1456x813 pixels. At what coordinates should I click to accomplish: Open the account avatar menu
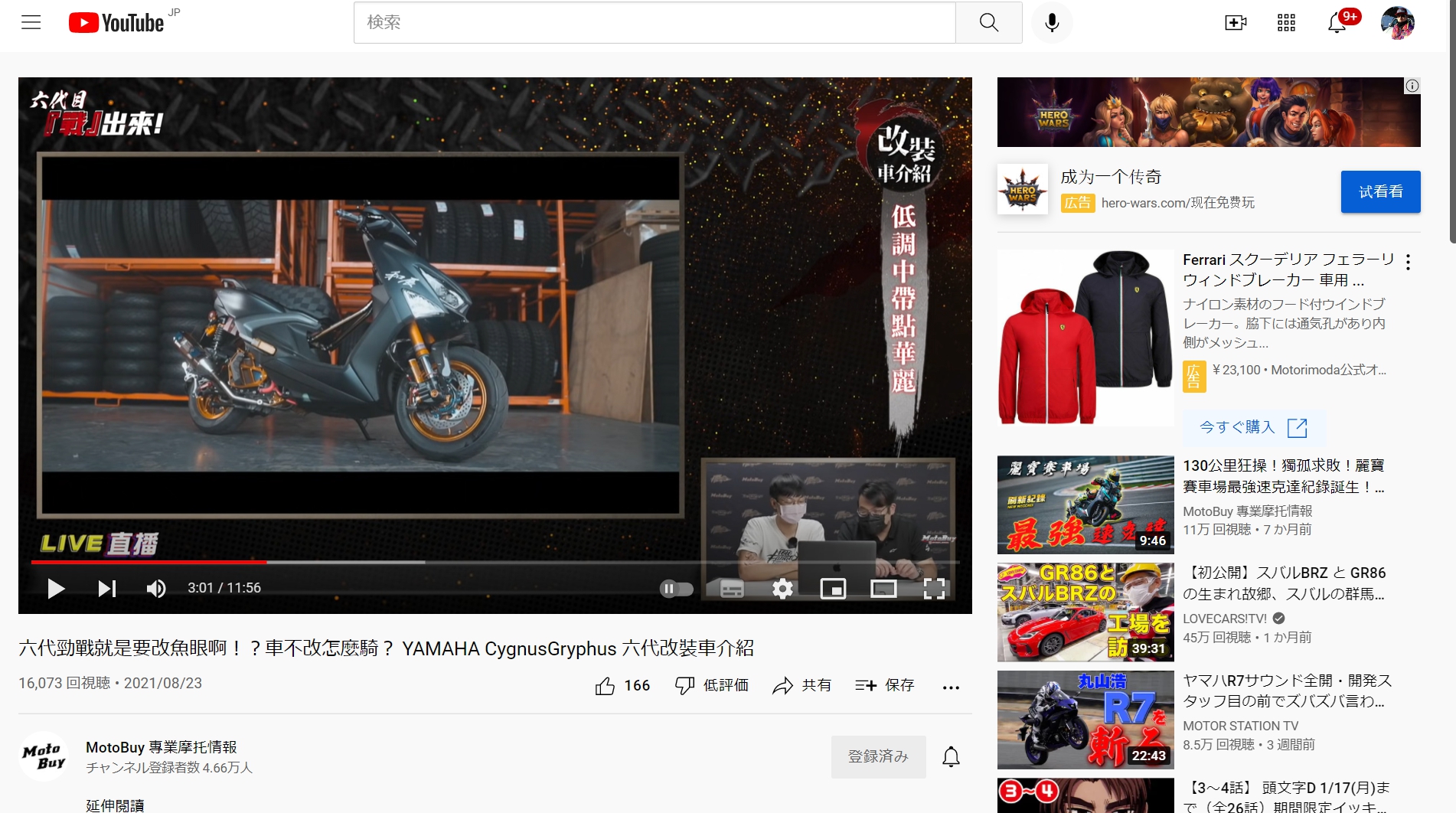click(x=1398, y=23)
